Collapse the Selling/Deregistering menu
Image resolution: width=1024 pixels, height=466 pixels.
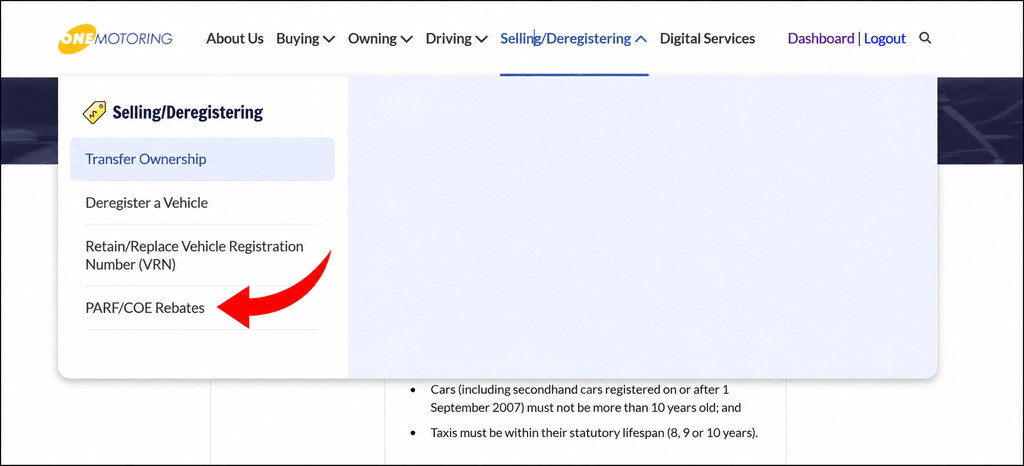pos(573,39)
